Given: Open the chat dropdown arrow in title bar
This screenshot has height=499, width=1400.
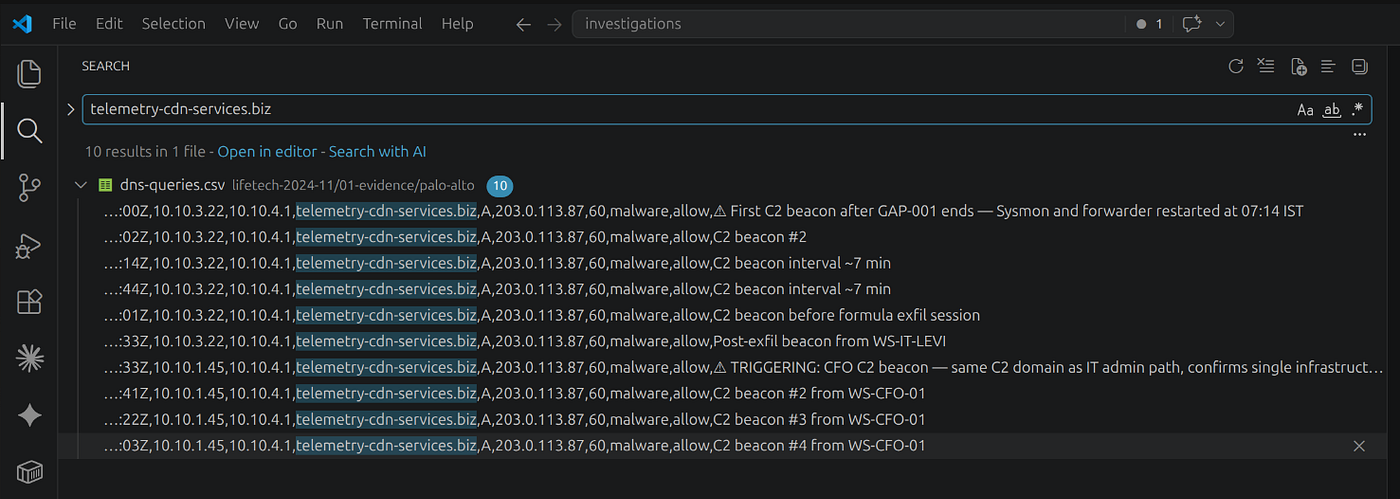Looking at the screenshot, I should 1220,24.
